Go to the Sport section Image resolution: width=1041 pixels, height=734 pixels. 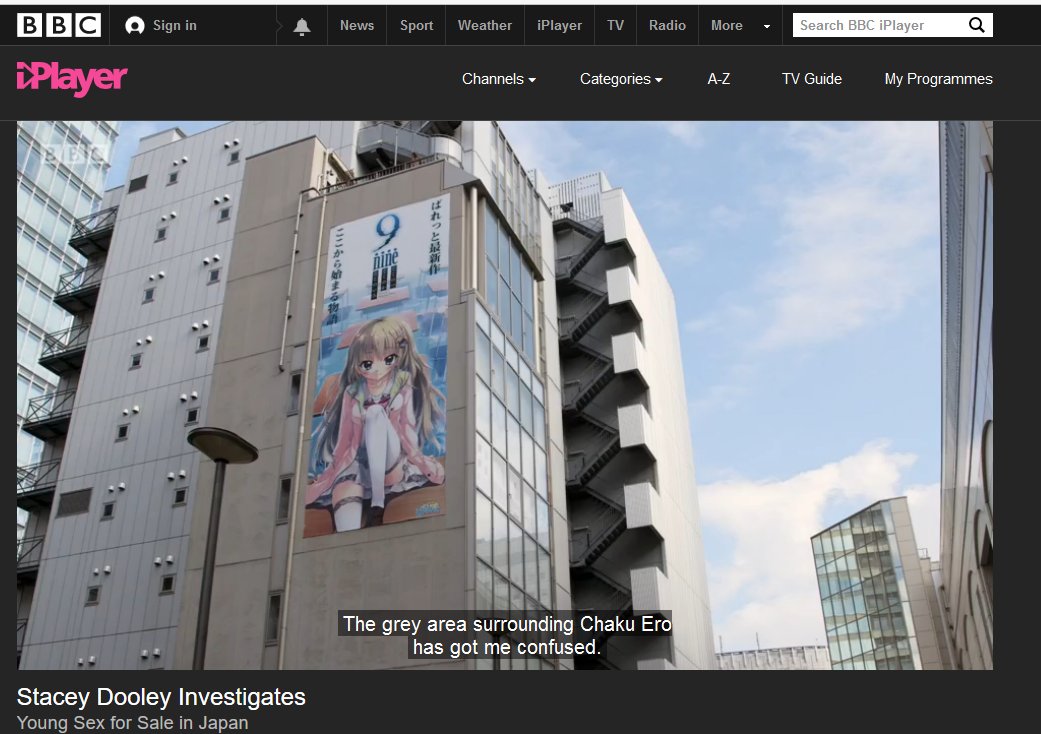[416, 25]
